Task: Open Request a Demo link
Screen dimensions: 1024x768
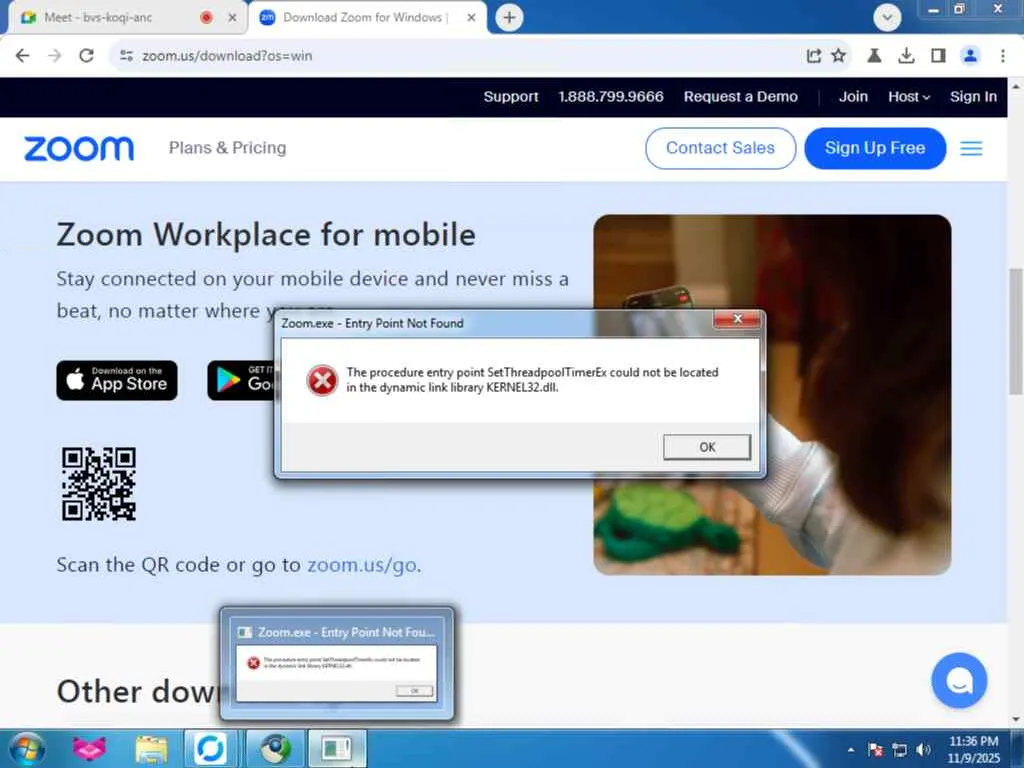Action: (741, 97)
